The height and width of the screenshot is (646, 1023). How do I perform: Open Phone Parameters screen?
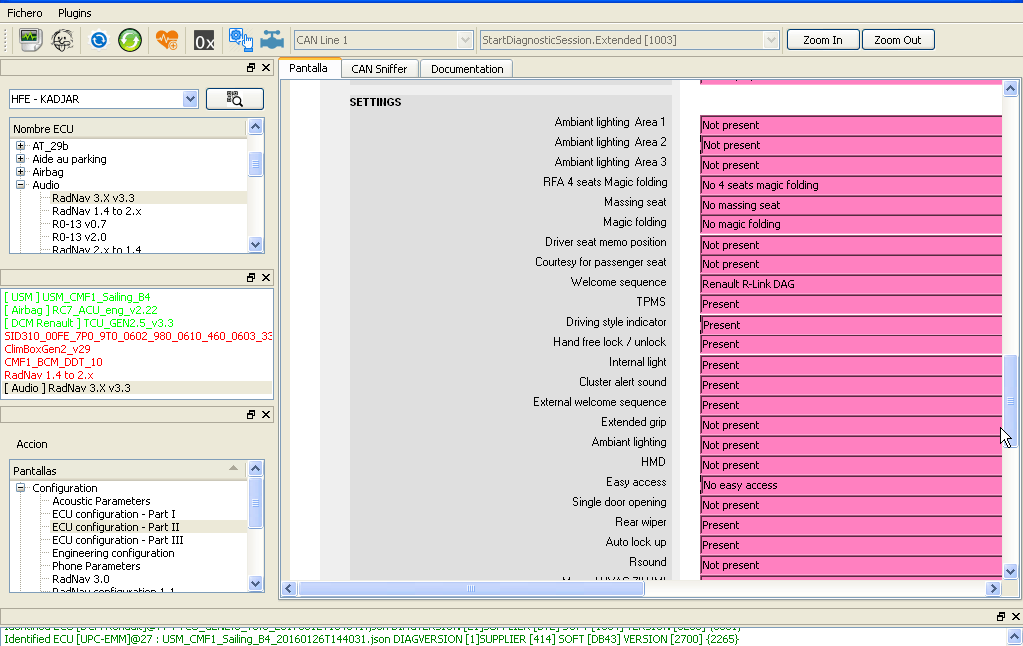(96, 566)
